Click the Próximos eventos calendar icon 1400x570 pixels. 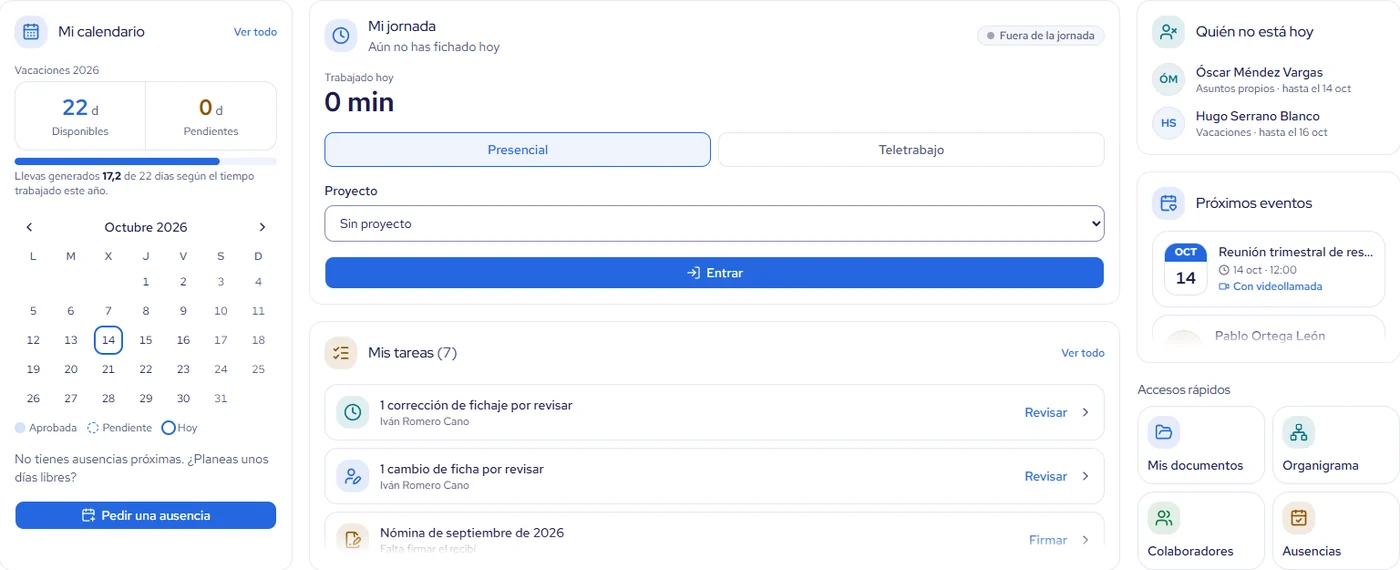pos(1168,203)
